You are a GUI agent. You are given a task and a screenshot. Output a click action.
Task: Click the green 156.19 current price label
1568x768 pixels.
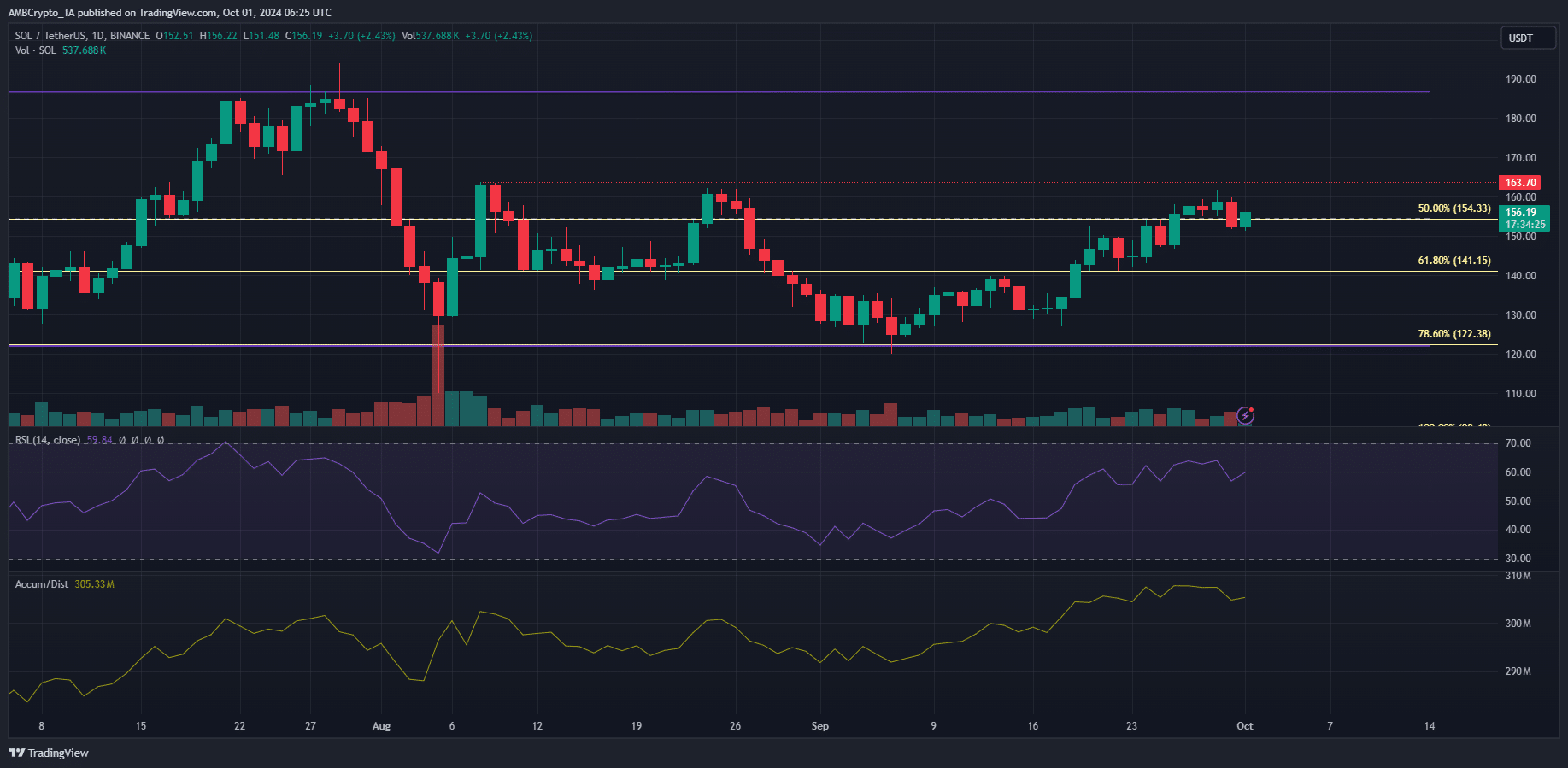[1524, 219]
